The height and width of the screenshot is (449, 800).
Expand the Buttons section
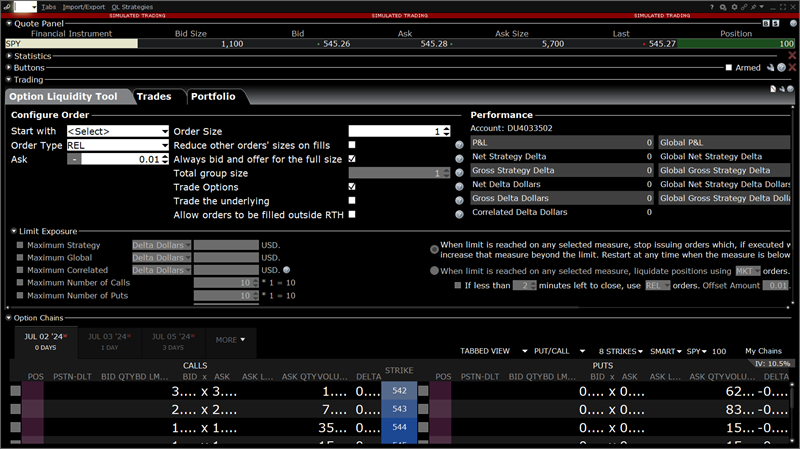(x=9, y=67)
